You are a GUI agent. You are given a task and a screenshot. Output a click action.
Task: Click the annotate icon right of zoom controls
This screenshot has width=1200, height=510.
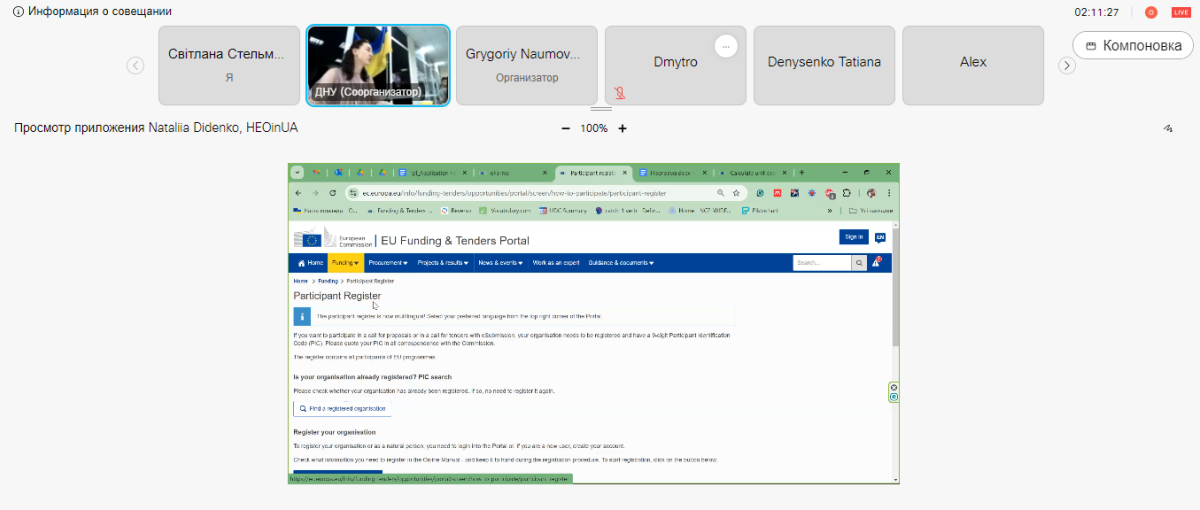1167,128
